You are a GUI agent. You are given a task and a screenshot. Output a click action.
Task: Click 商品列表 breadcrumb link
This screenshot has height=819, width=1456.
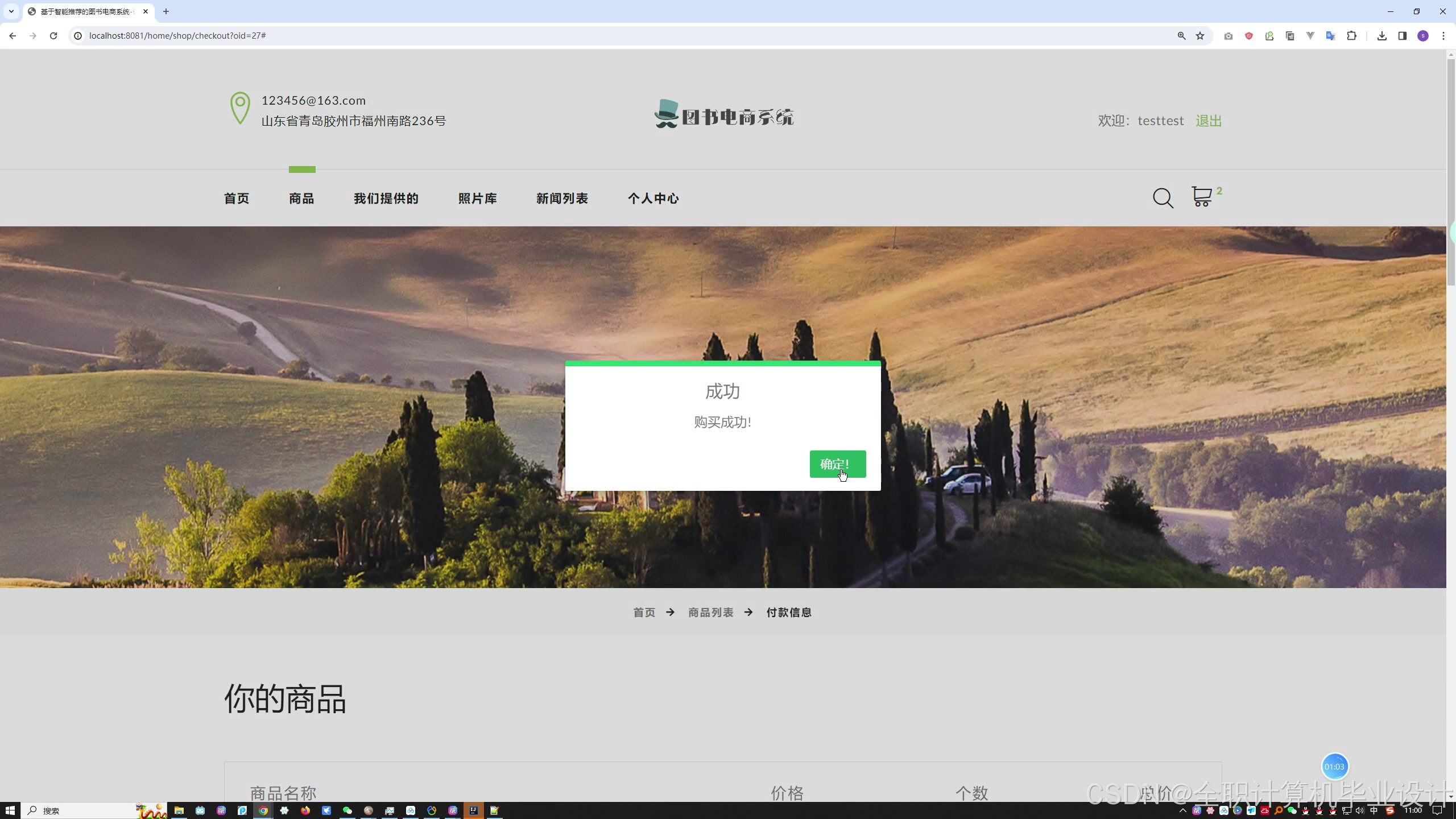coord(710,613)
